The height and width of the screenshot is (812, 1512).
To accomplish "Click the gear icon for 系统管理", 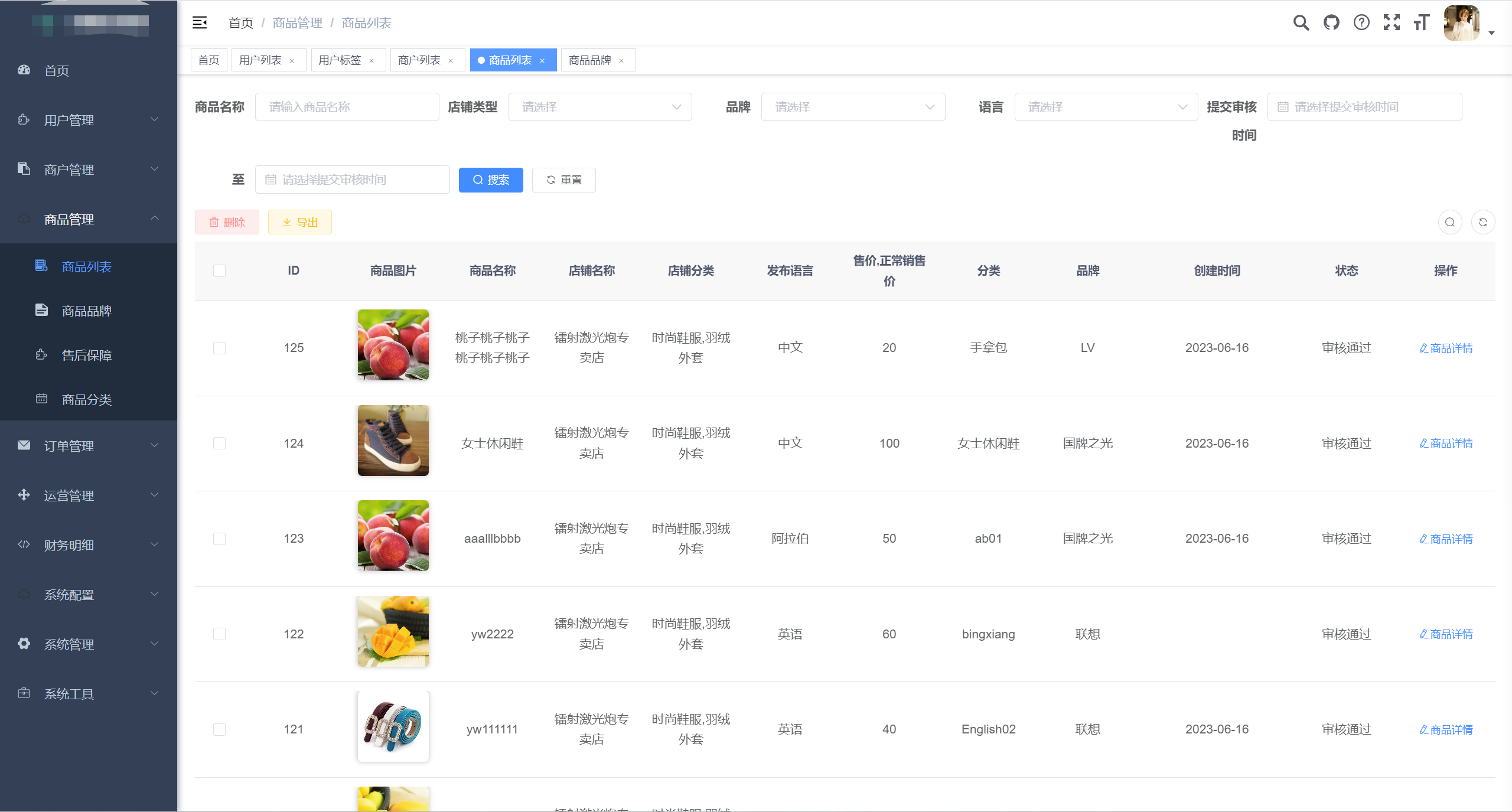I will point(24,644).
